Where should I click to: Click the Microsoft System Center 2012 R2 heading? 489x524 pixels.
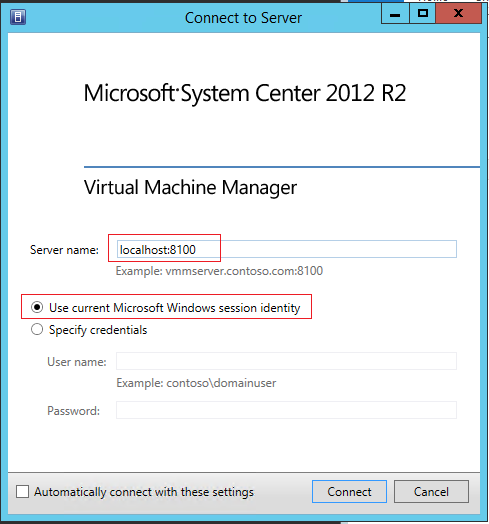[x=245, y=93]
